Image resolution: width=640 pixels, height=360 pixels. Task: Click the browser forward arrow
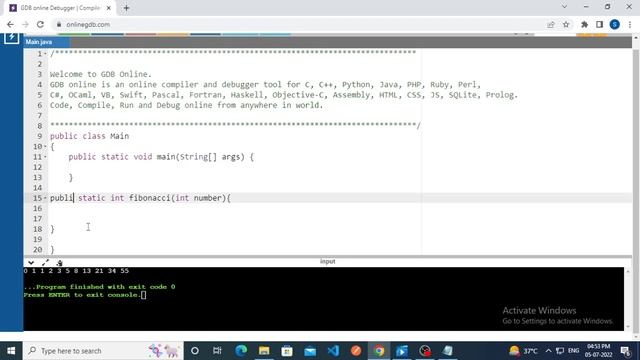click(x=25, y=24)
